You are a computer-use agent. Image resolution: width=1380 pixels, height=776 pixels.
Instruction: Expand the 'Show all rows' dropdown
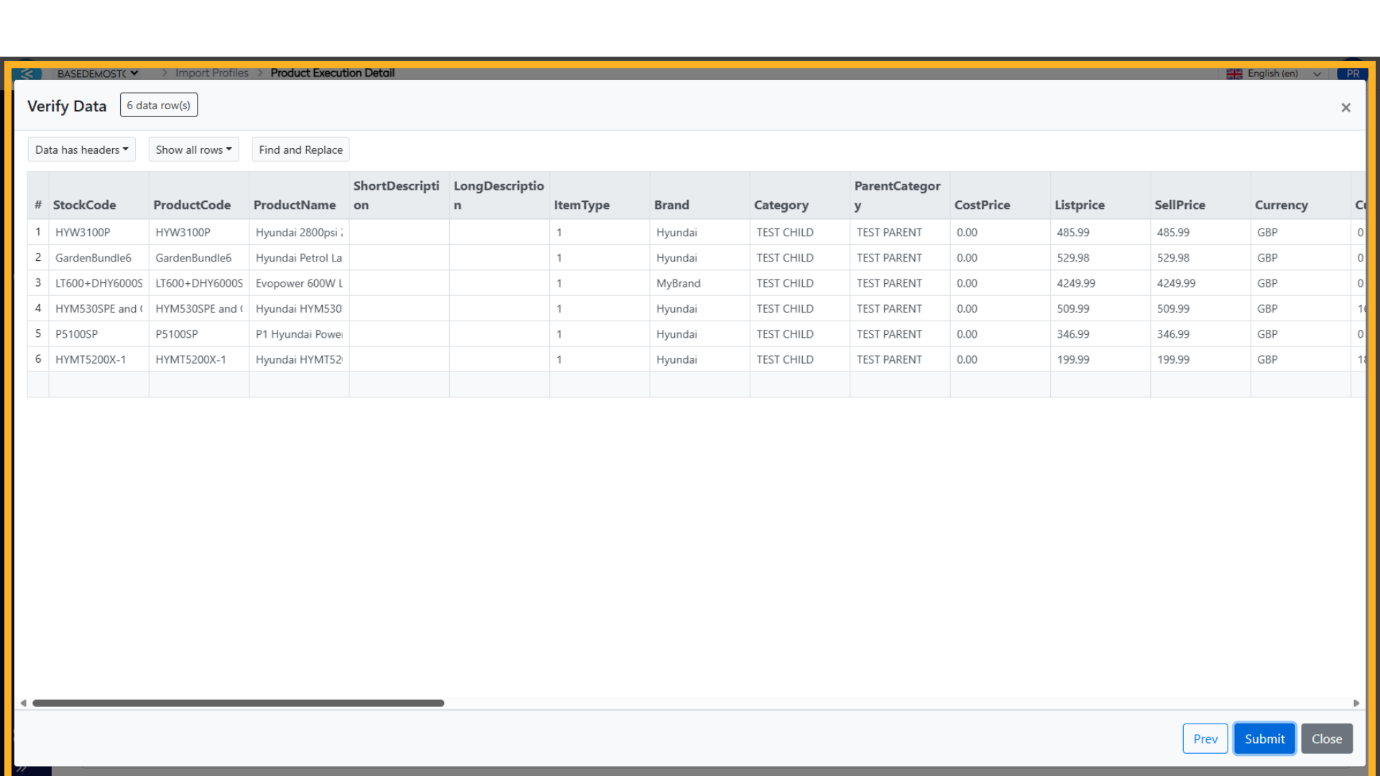coord(194,150)
